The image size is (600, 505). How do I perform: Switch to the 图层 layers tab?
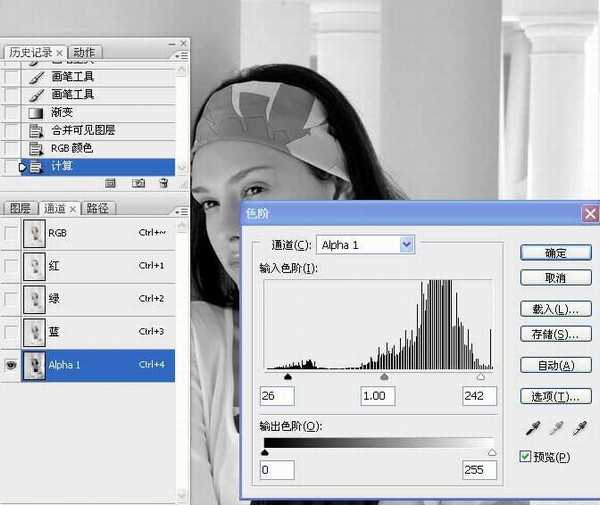20,209
